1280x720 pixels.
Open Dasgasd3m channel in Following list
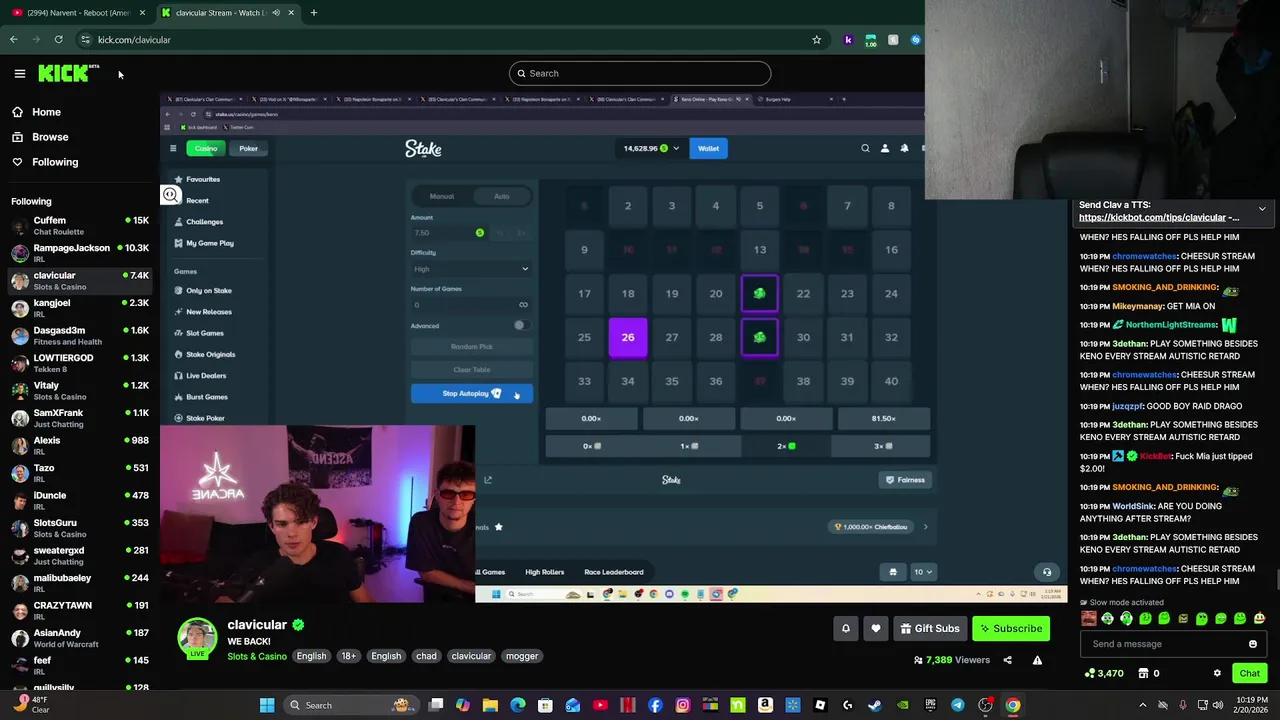(80, 335)
